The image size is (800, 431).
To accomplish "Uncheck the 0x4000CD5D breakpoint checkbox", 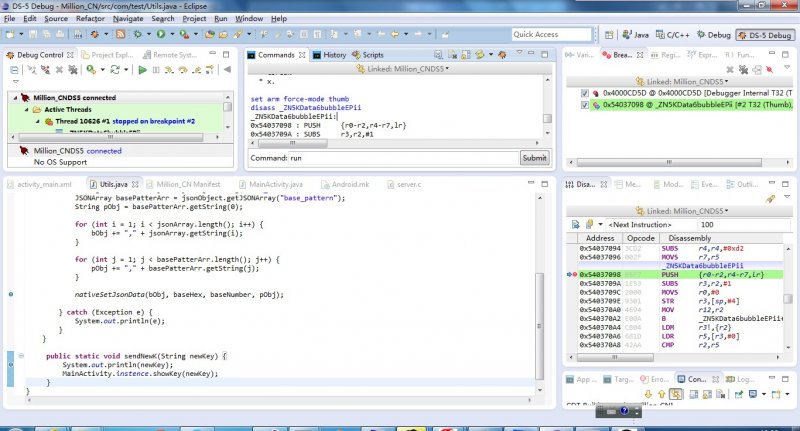I will 587,92.
